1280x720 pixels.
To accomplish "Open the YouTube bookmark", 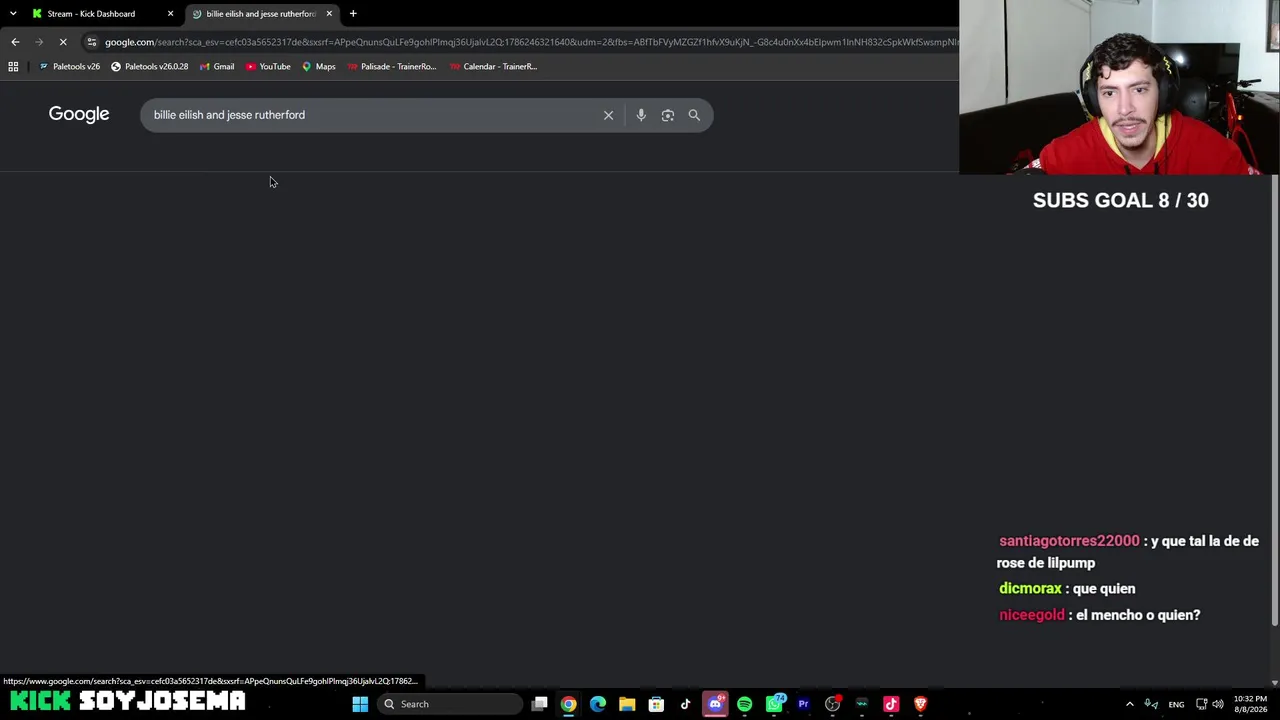I will [x=268, y=67].
